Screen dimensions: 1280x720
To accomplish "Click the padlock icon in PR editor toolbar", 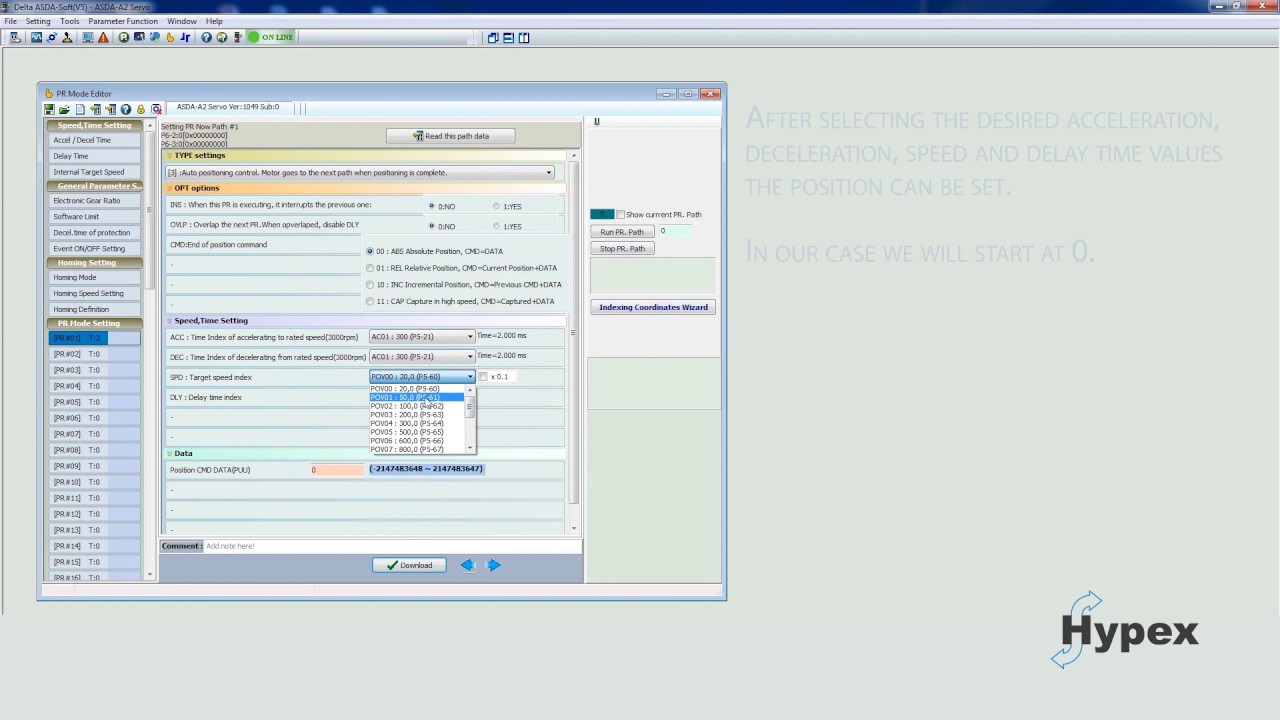I will click(x=141, y=109).
